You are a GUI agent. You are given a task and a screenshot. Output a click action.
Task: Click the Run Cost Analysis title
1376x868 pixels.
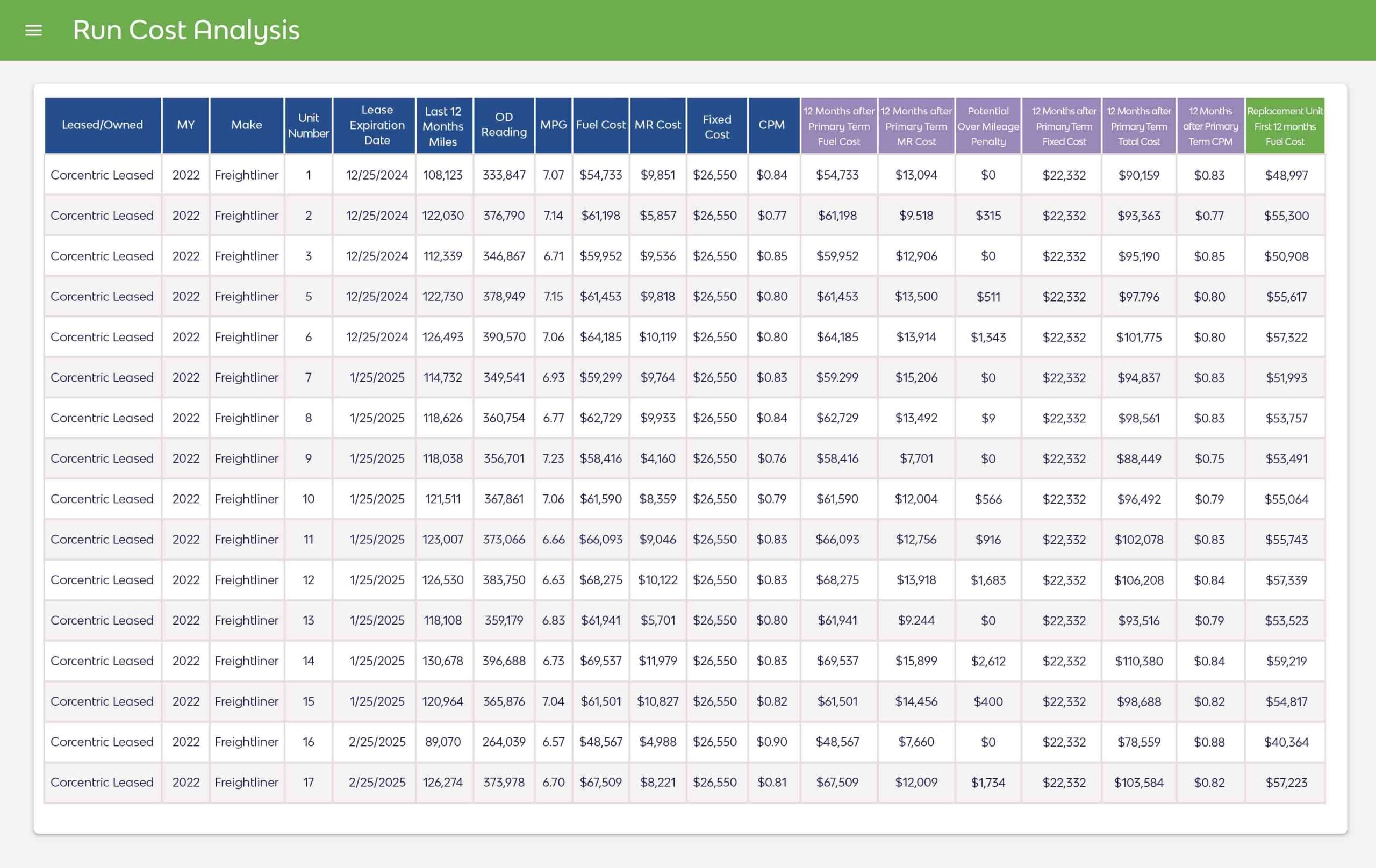pyautogui.click(x=186, y=30)
